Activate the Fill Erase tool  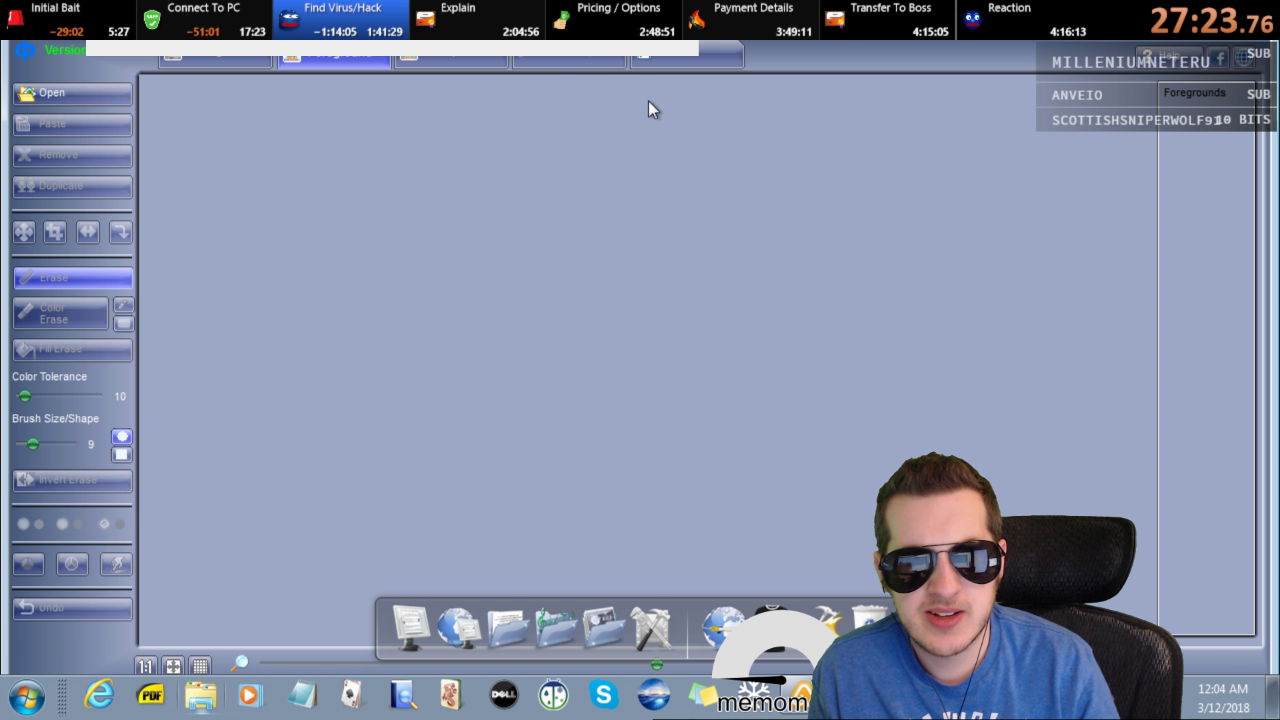72,349
